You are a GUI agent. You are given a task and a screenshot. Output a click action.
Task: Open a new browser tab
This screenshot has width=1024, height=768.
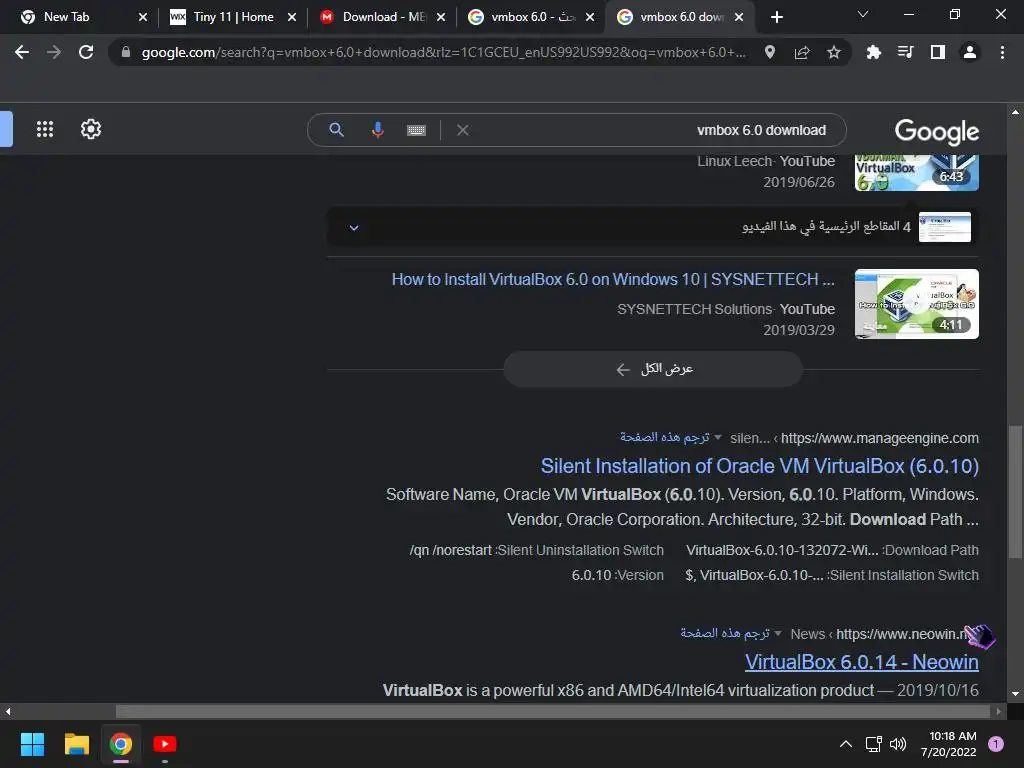pos(776,17)
